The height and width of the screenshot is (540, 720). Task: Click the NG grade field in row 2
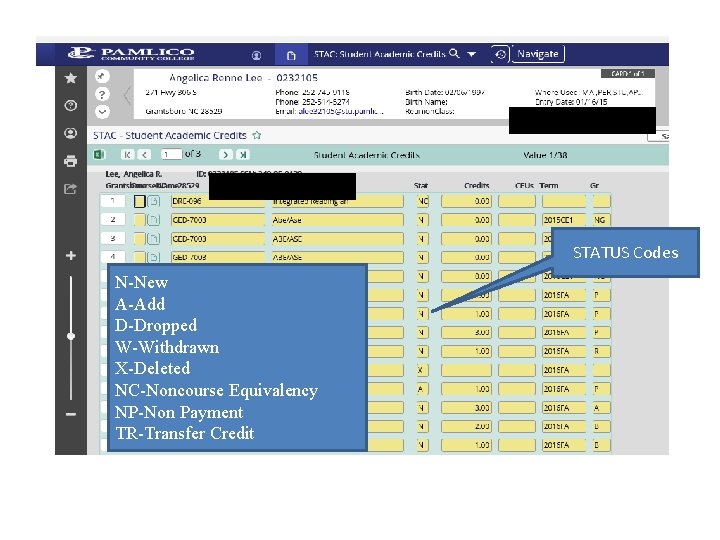point(602,220)
